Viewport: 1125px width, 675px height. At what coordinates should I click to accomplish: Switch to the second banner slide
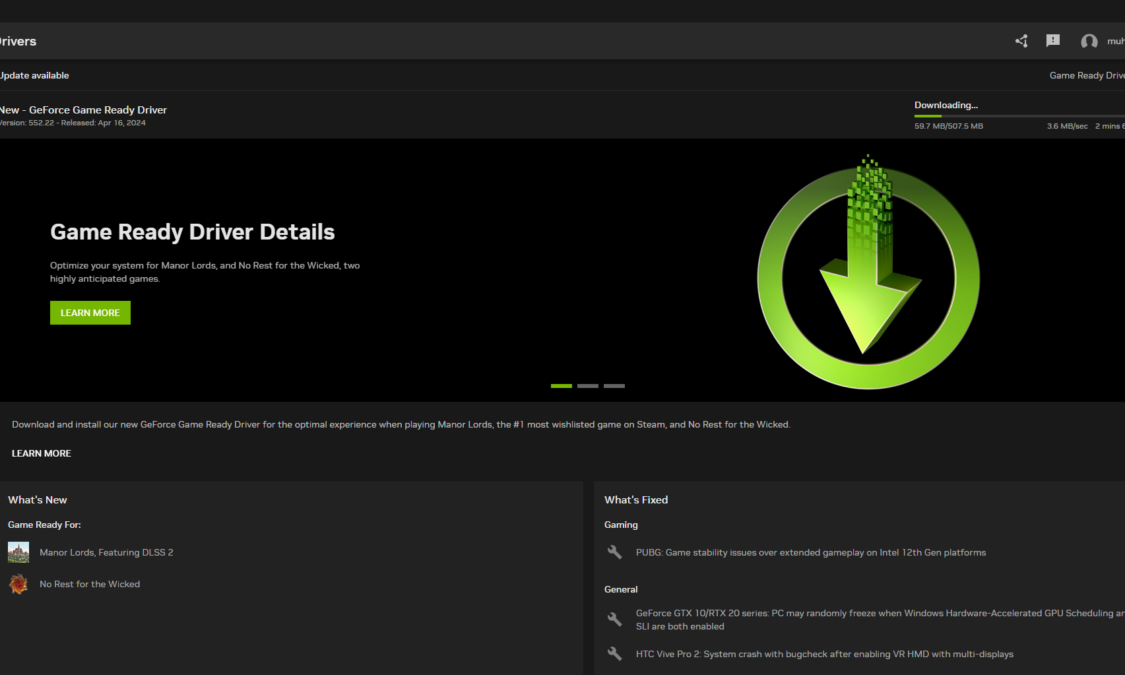tap(588, 386)
